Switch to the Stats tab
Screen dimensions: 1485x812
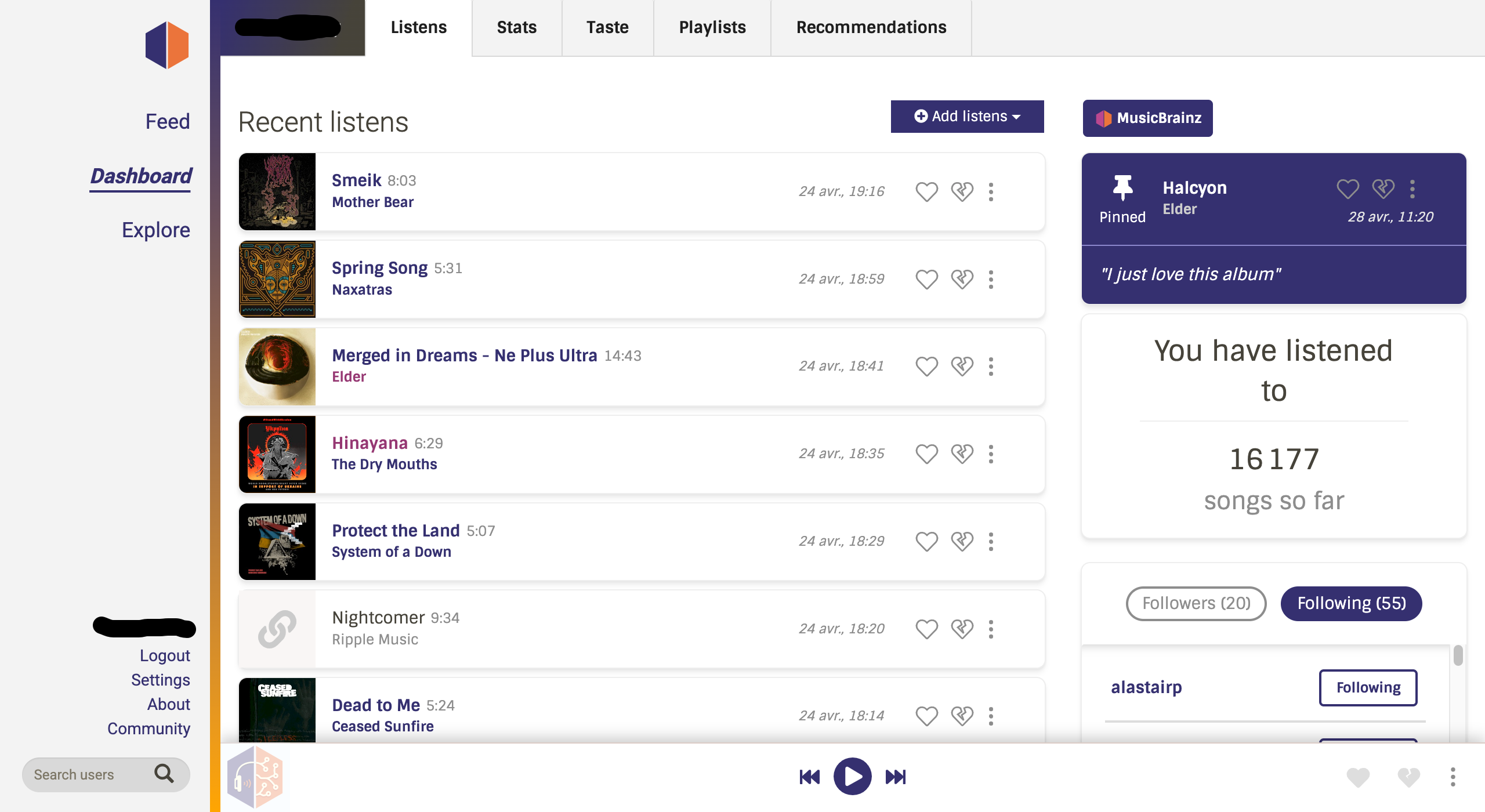516,27
